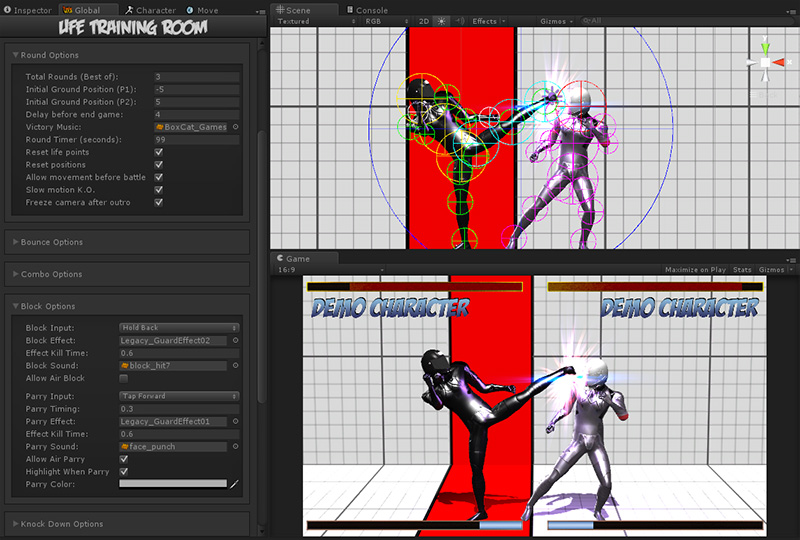Toggle Reset positions checkbox
800x540 pixels.
click(x=159, y=165)
